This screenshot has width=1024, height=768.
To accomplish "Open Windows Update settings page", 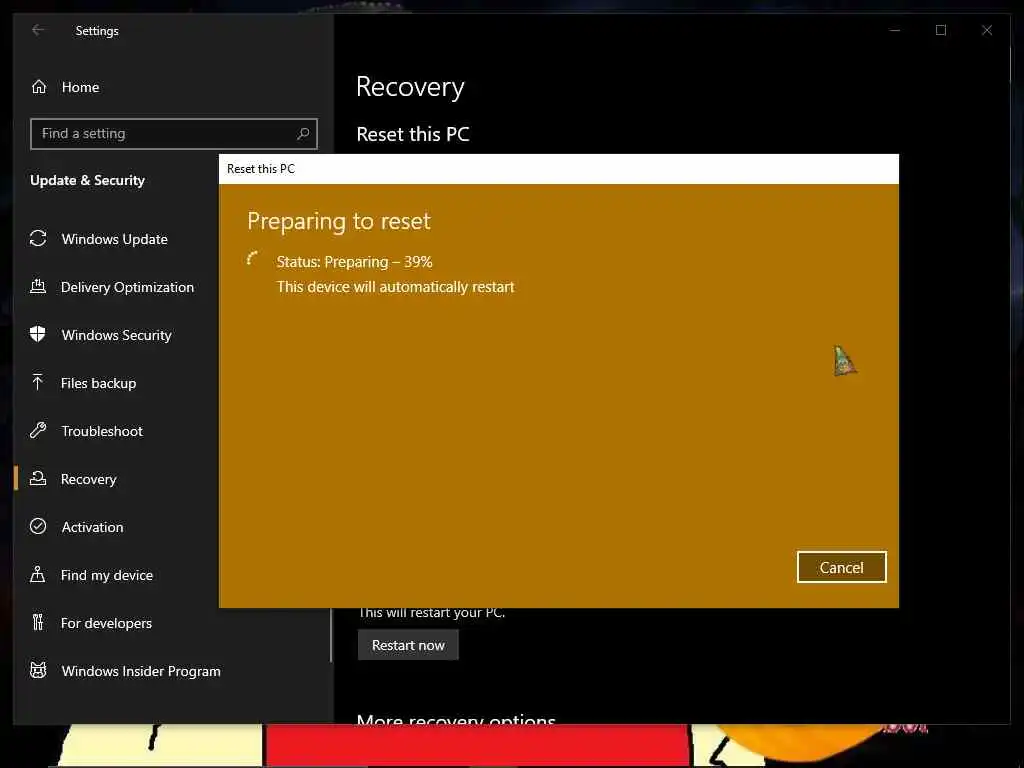I will point(114,240).
